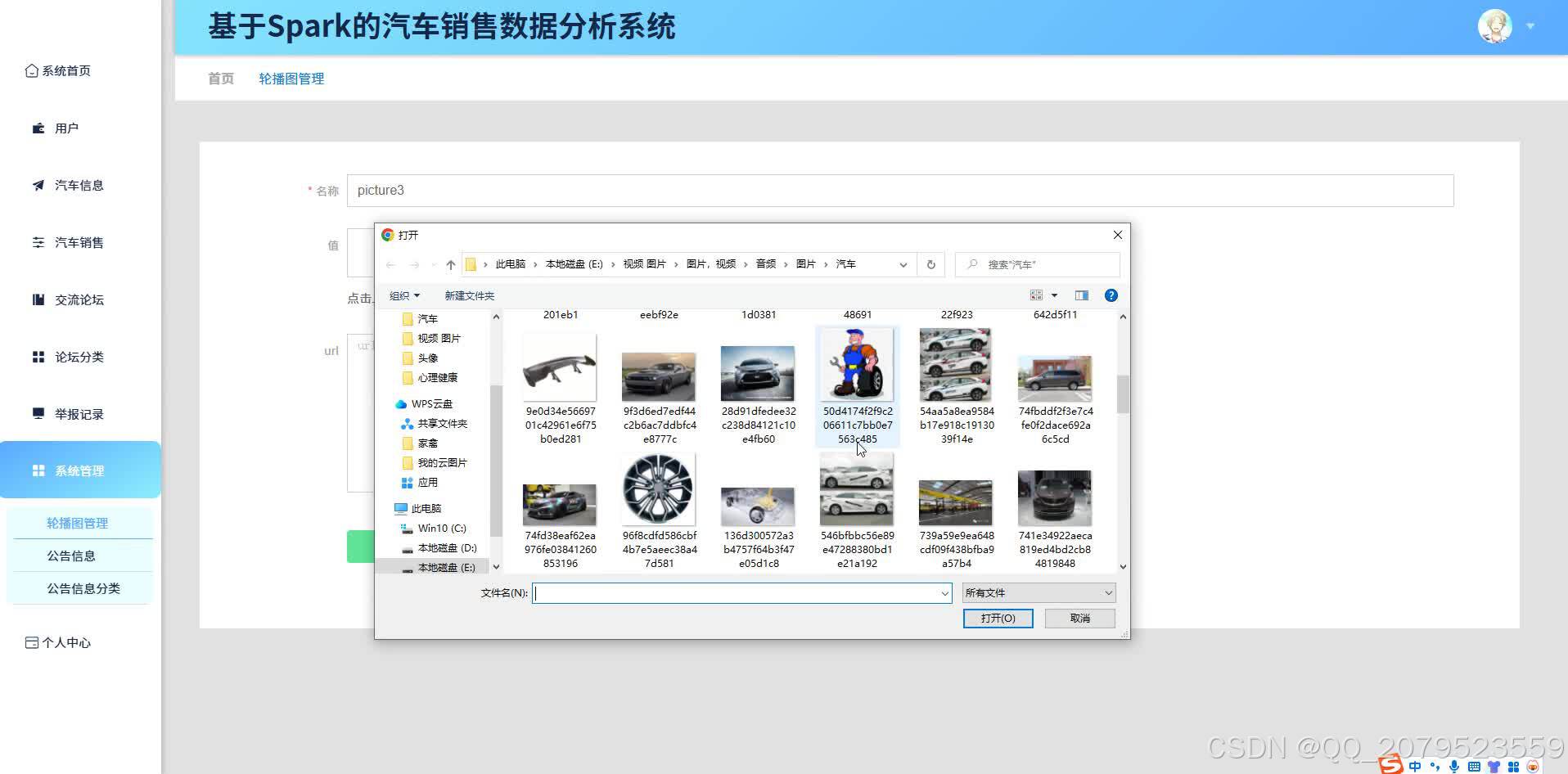The height and width of the screenshot is (774, 1568).
Task: Click the 个人中心 card icon
Action: click(32, 643)
